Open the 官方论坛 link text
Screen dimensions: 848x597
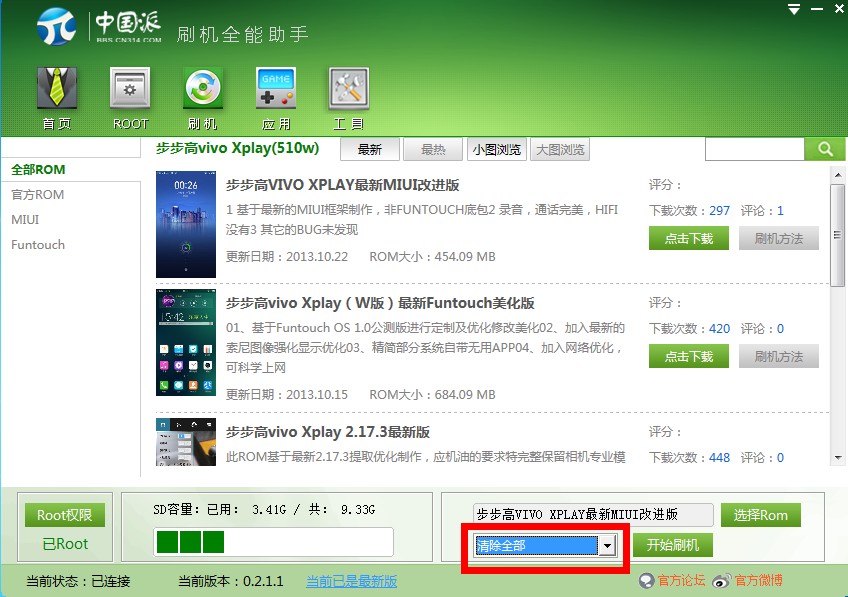point(681,581)
